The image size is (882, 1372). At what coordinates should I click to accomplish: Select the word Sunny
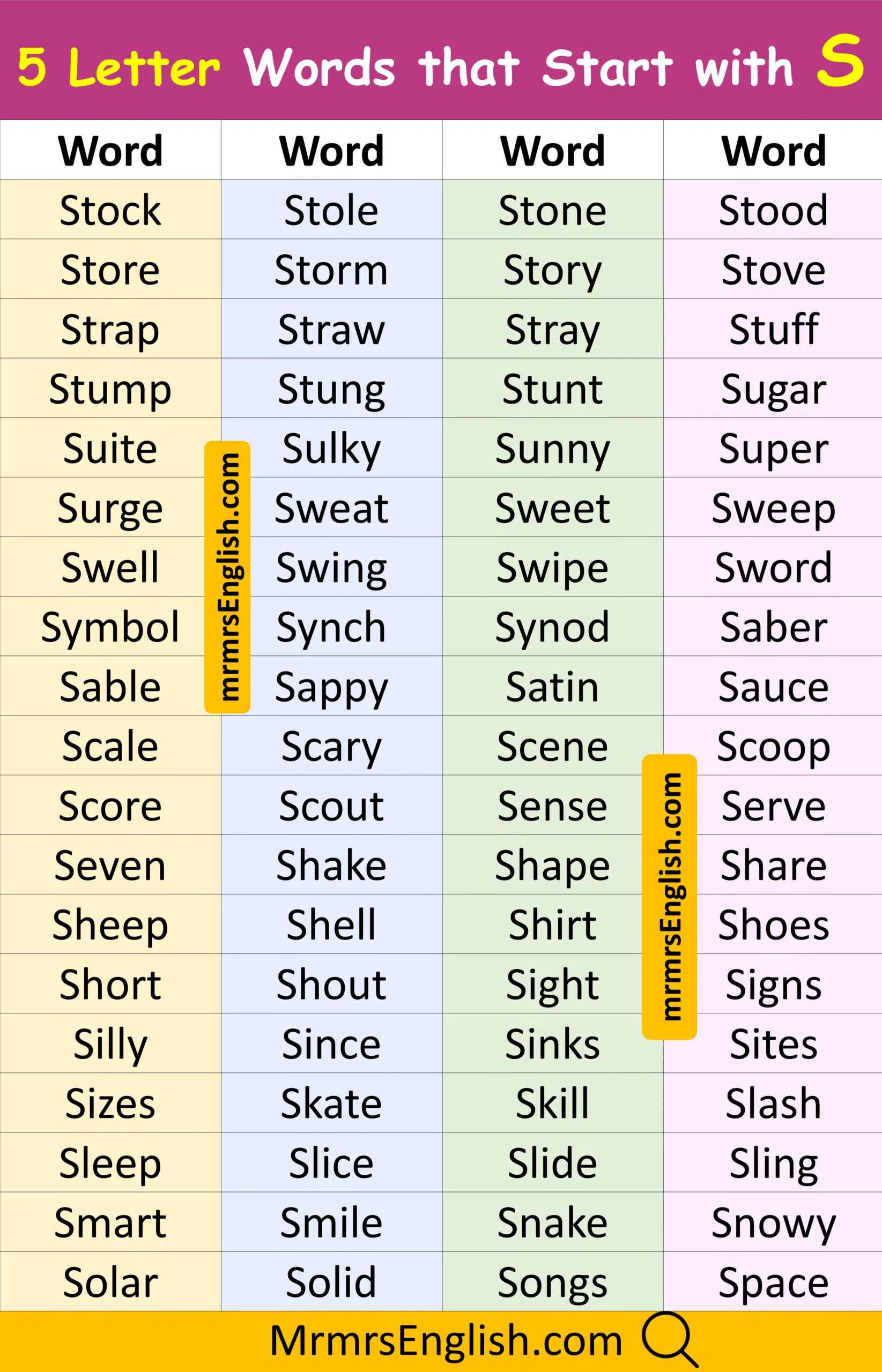(x=553, y=449)
